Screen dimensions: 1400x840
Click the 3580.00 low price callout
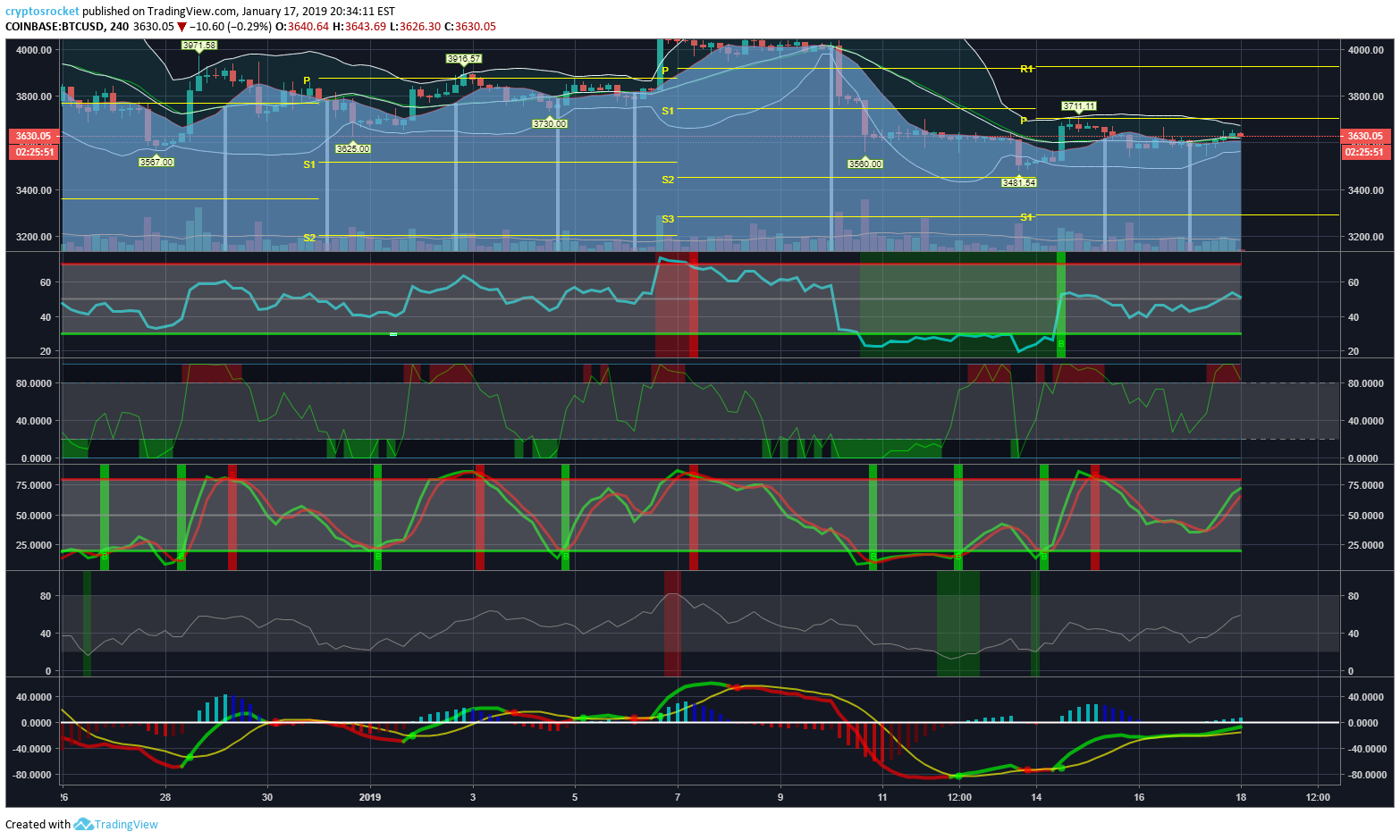pyautogui.click(x=865, y=164)
